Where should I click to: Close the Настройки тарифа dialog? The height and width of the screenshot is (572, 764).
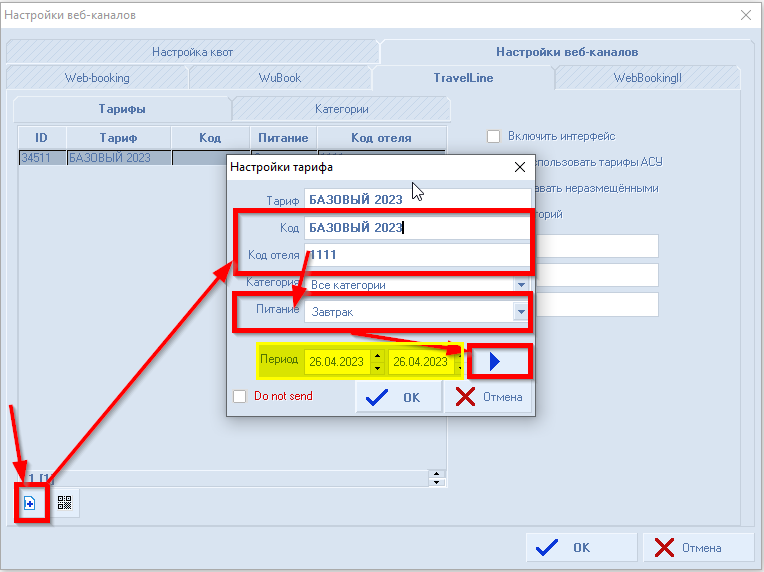pyautogui.click(x=519, y=168)
